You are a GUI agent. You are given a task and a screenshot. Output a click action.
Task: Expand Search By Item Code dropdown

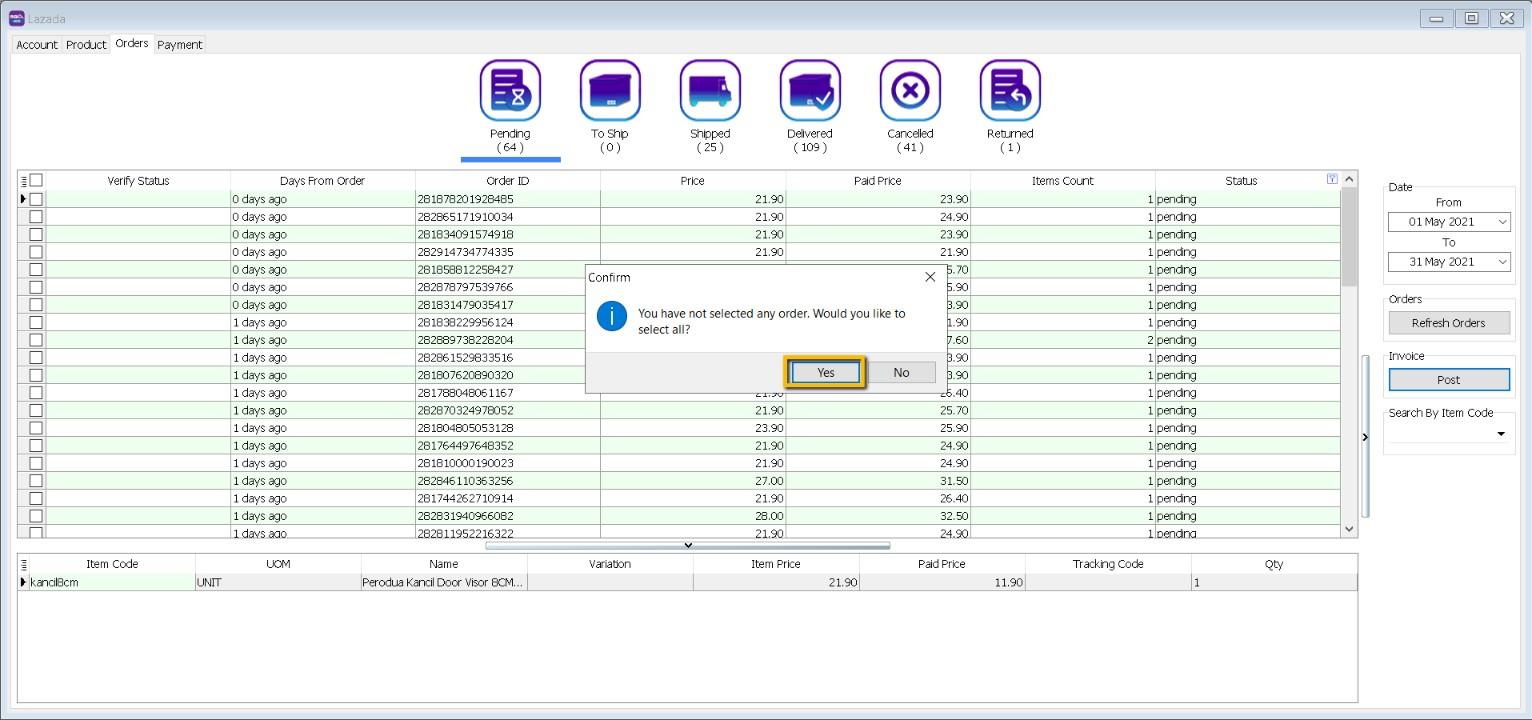1500,434
